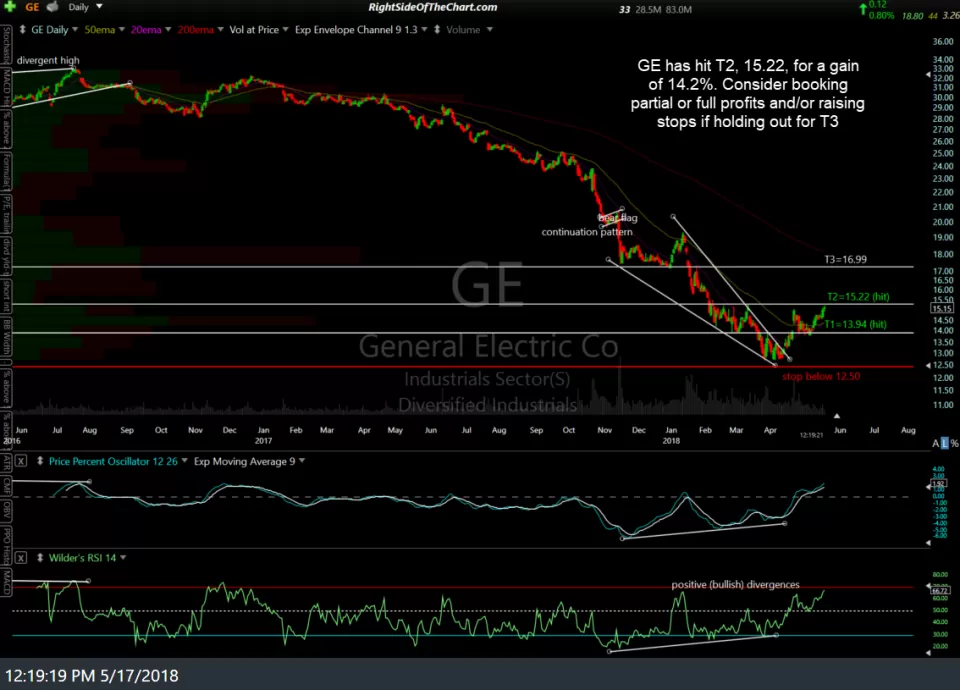Toggle the % percent scale button
This screenshot has width=960, height=690.
click(954, 443)
